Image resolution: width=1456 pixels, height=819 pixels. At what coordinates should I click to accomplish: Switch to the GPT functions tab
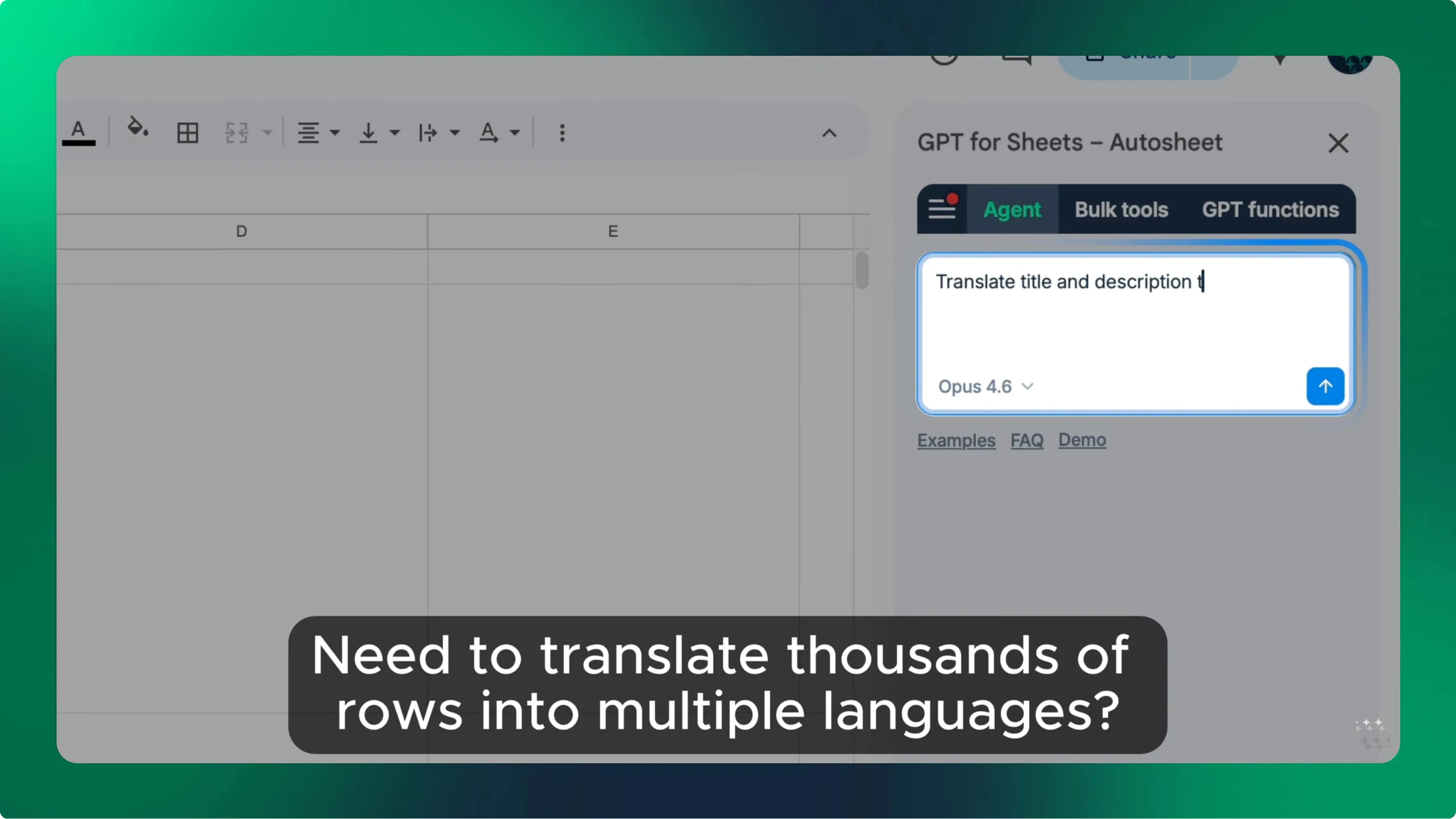[1270, 209]
